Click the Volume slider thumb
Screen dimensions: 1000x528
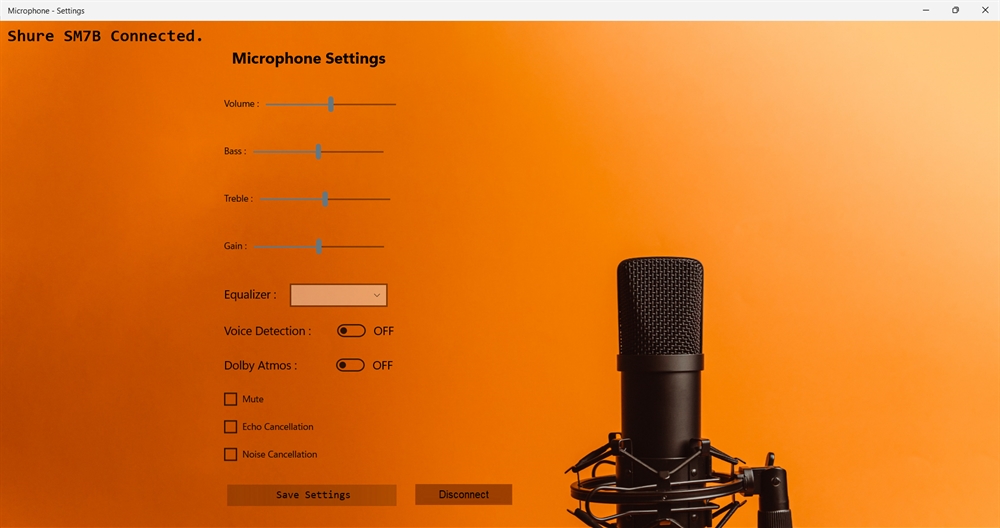[x=331, y=104]
